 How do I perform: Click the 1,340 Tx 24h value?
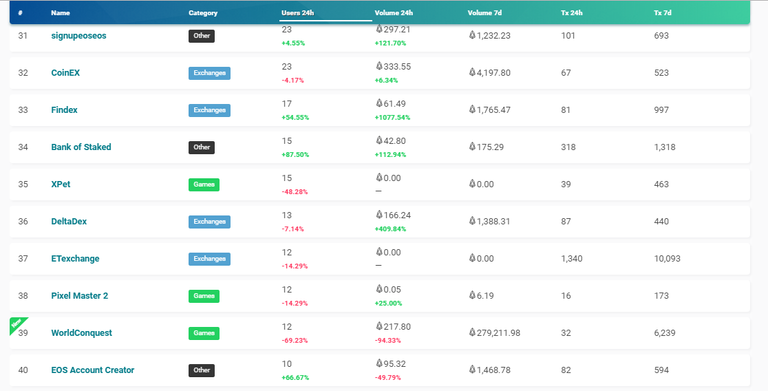point(572,259)
